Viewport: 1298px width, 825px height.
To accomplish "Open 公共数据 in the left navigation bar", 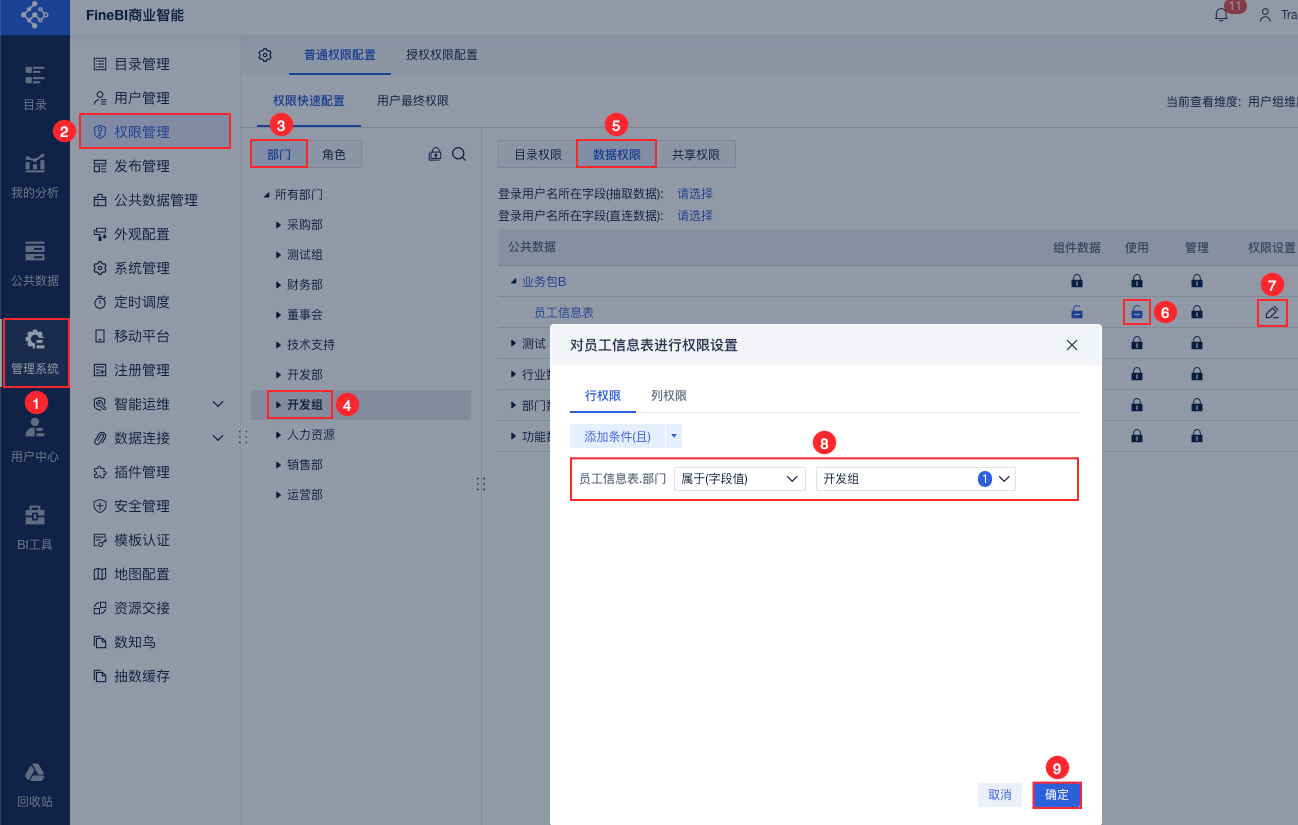I will pyautogui.click(x=35, y=264).
